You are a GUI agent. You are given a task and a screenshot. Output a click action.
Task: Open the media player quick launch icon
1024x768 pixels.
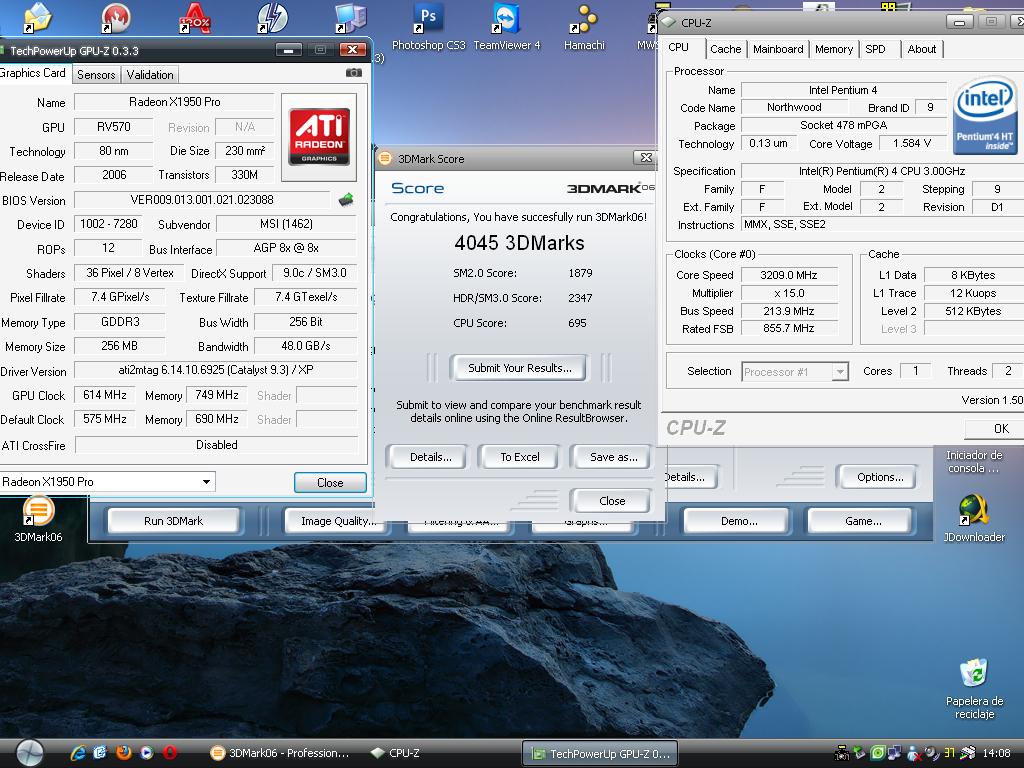(x=146, y=753)
